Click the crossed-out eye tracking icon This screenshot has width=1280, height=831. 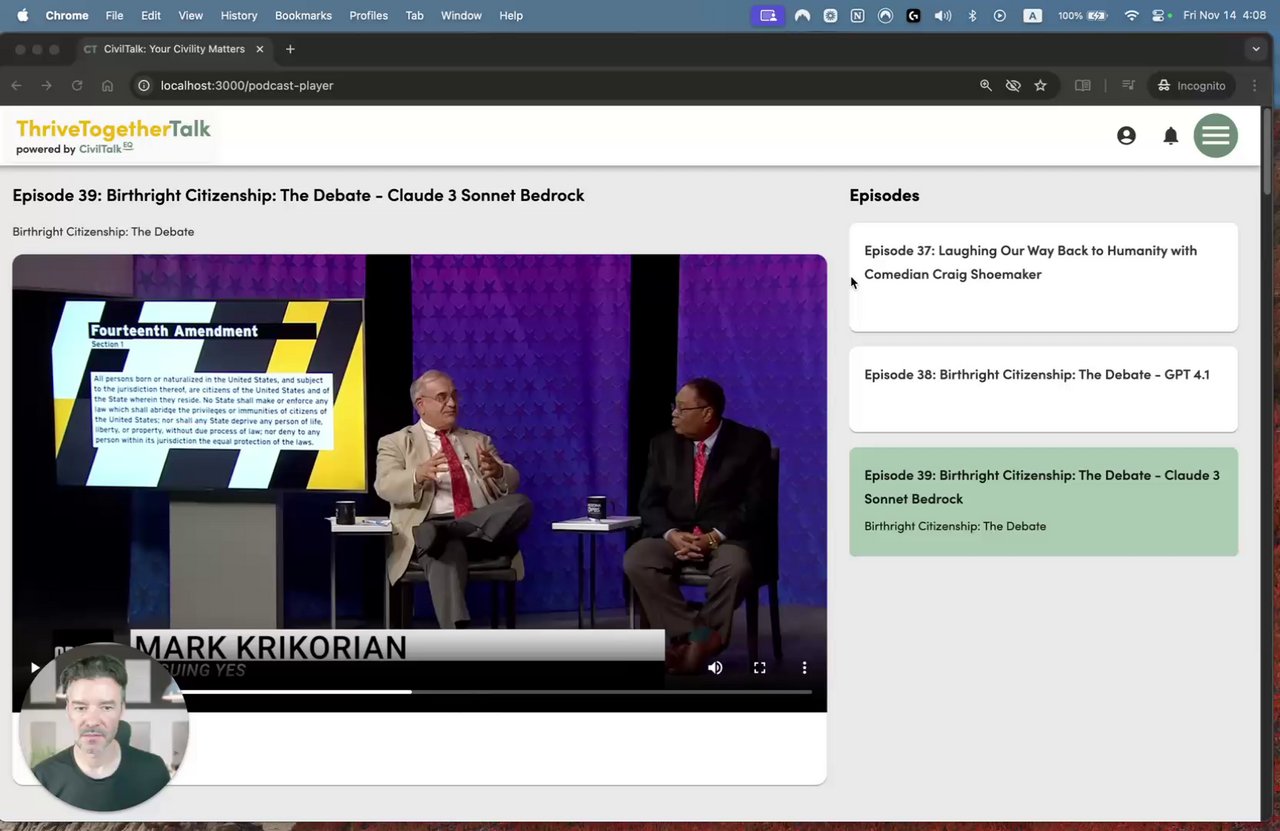1013,86
